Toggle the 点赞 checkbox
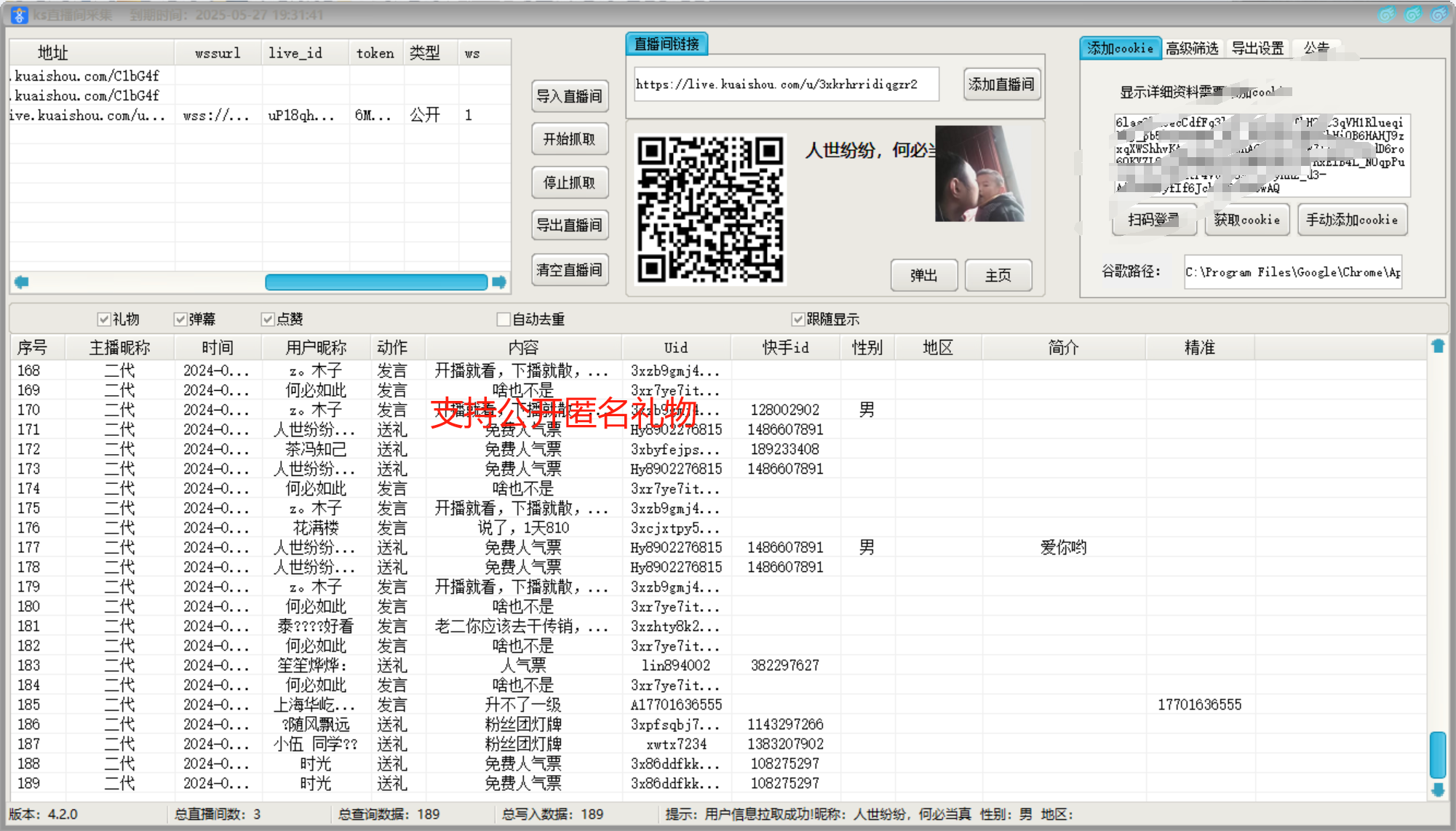The image size is (1456, 831). 268,319
